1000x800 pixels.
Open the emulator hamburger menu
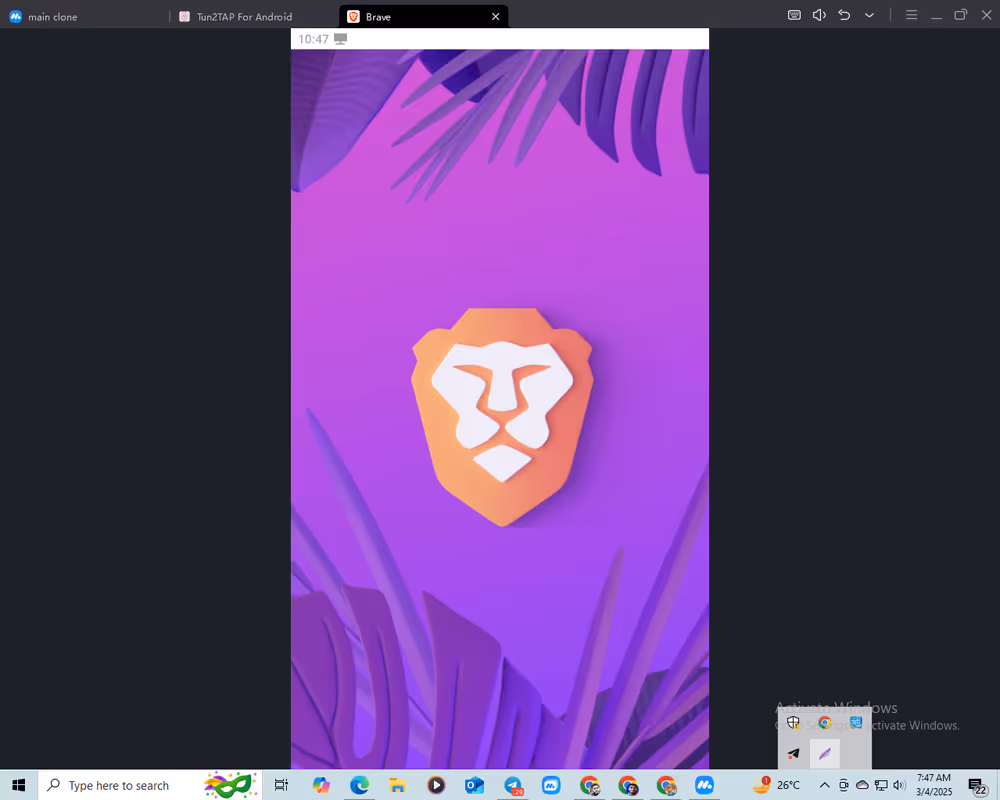pyautogui.click(x=911, y=15)
